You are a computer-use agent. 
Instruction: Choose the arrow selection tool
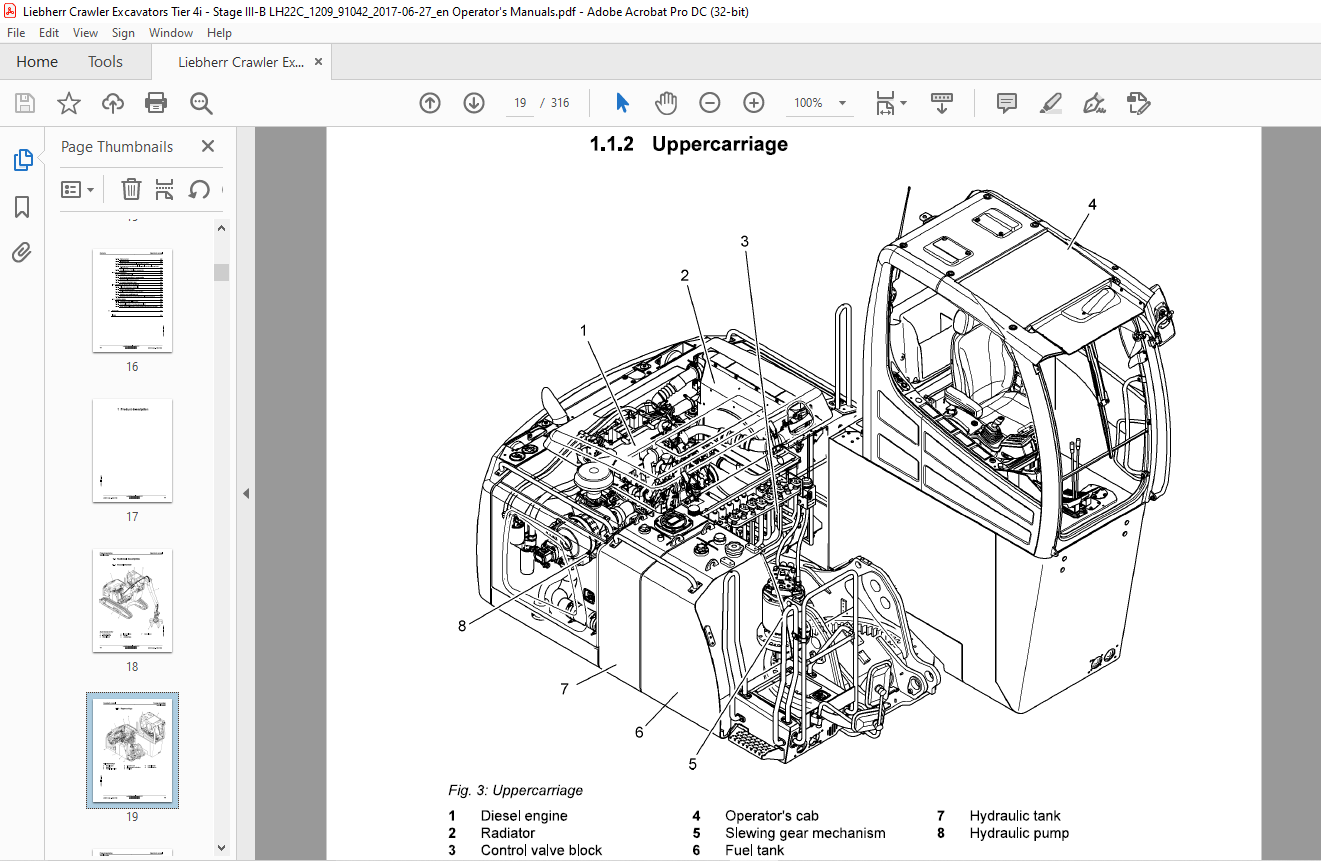(x=622, y=103)
